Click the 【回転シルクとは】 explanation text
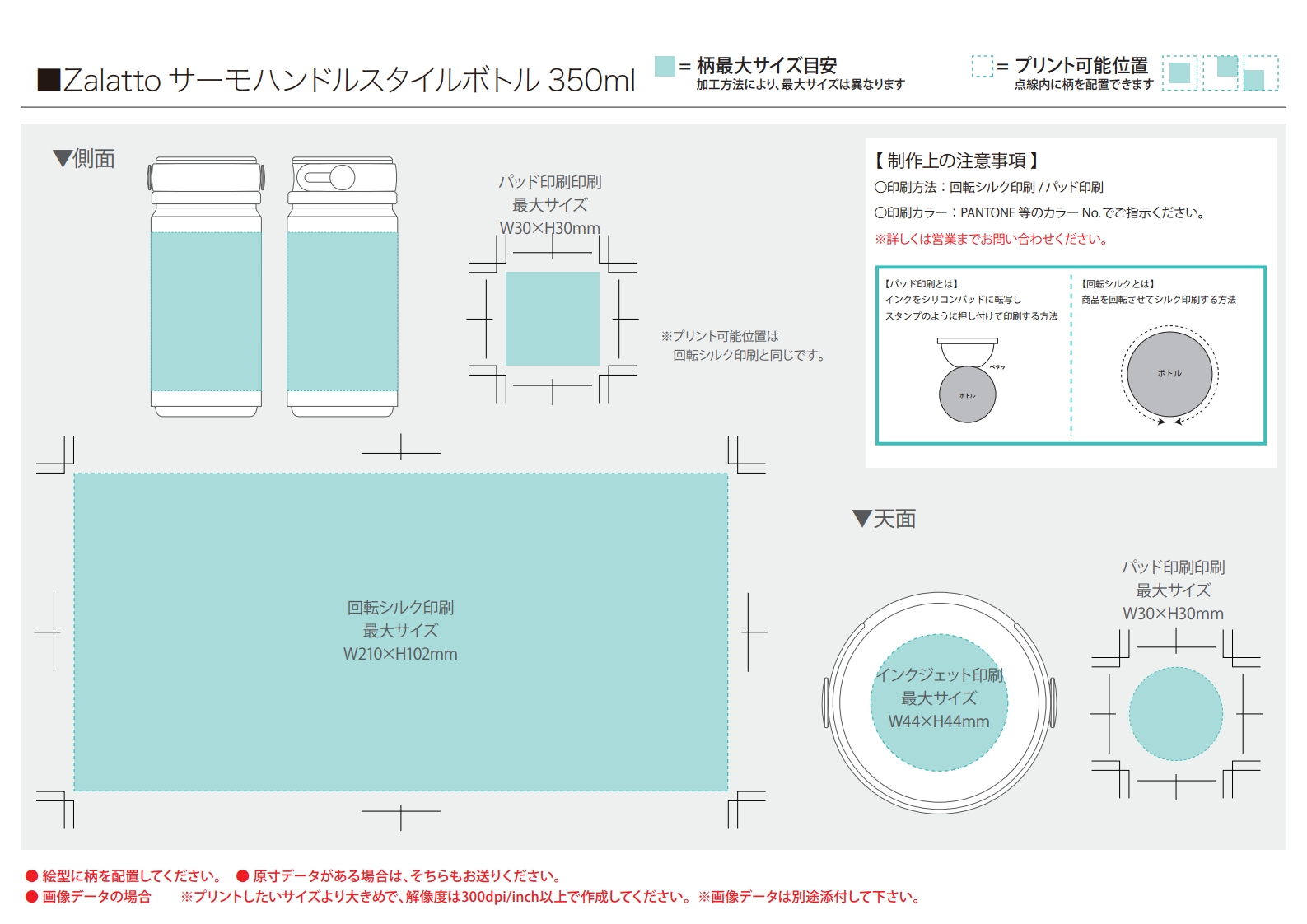 click(x=1159, y=292)
